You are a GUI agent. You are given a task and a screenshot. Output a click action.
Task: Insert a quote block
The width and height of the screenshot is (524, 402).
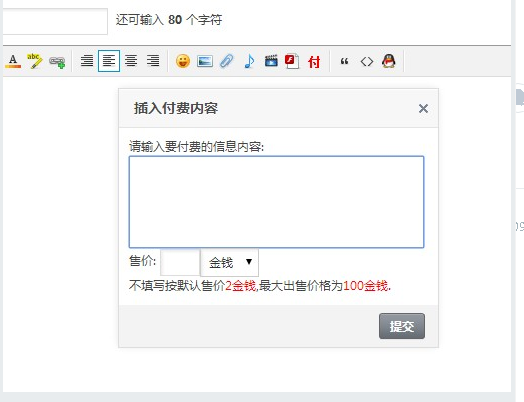point(344,61)
